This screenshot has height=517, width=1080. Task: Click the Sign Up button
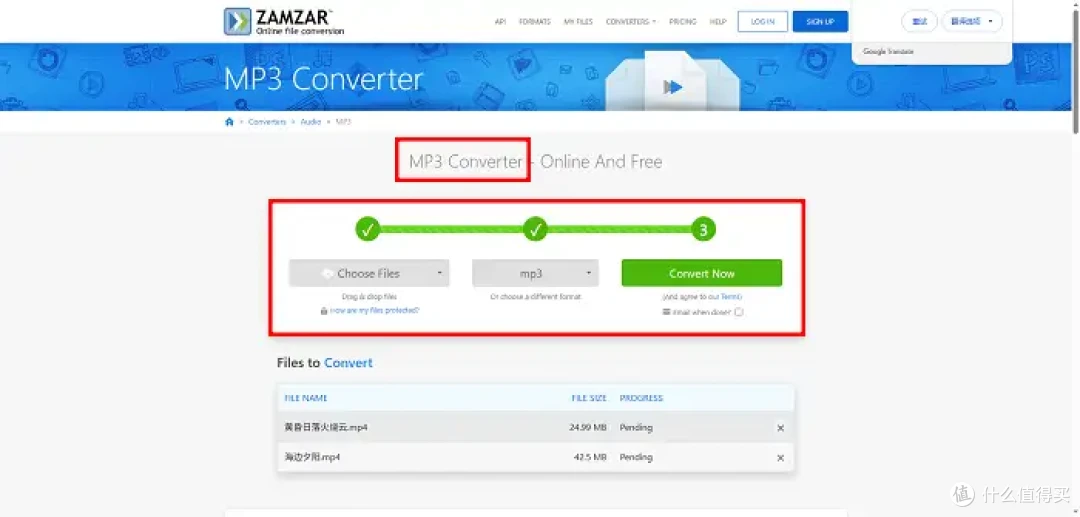pyautogui.click(x=820, y=21)
